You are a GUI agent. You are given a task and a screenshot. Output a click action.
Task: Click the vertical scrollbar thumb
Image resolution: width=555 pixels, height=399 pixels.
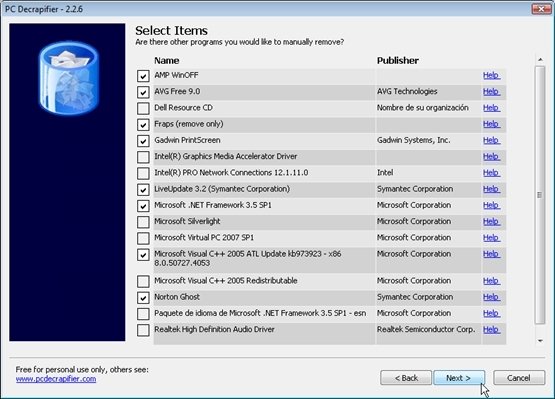pos(540,195)
